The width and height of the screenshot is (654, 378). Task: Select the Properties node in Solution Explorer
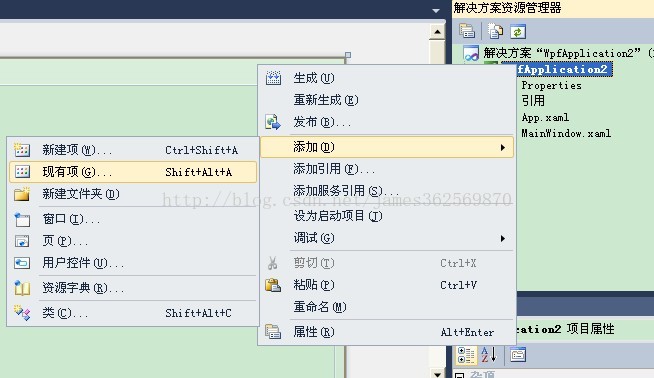pos(551,86)
